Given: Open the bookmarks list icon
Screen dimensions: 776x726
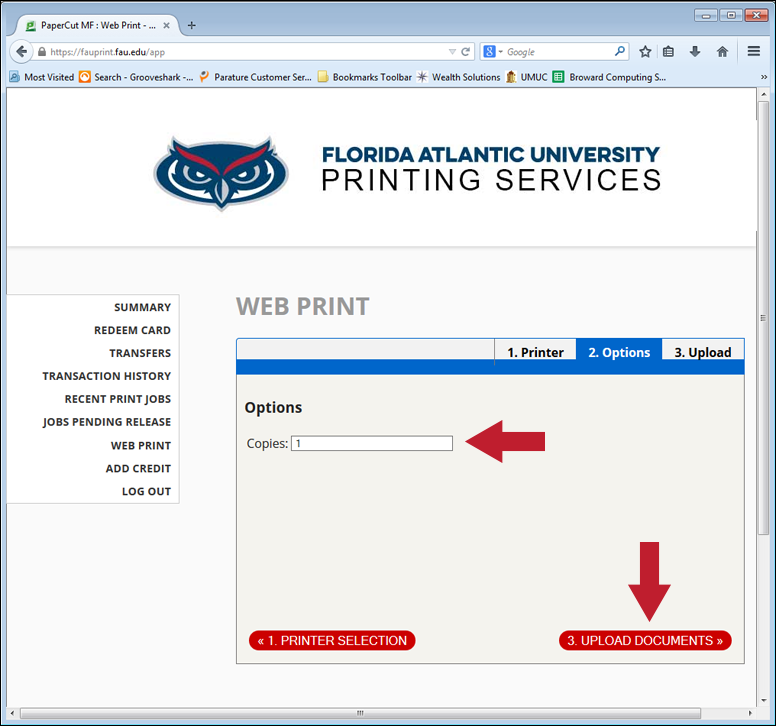Looking at the screenshot, I should [669, 52].
